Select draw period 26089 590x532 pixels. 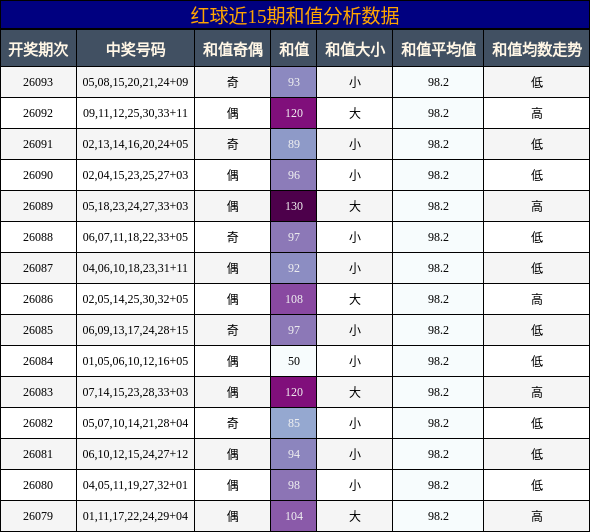pos(38,206)
